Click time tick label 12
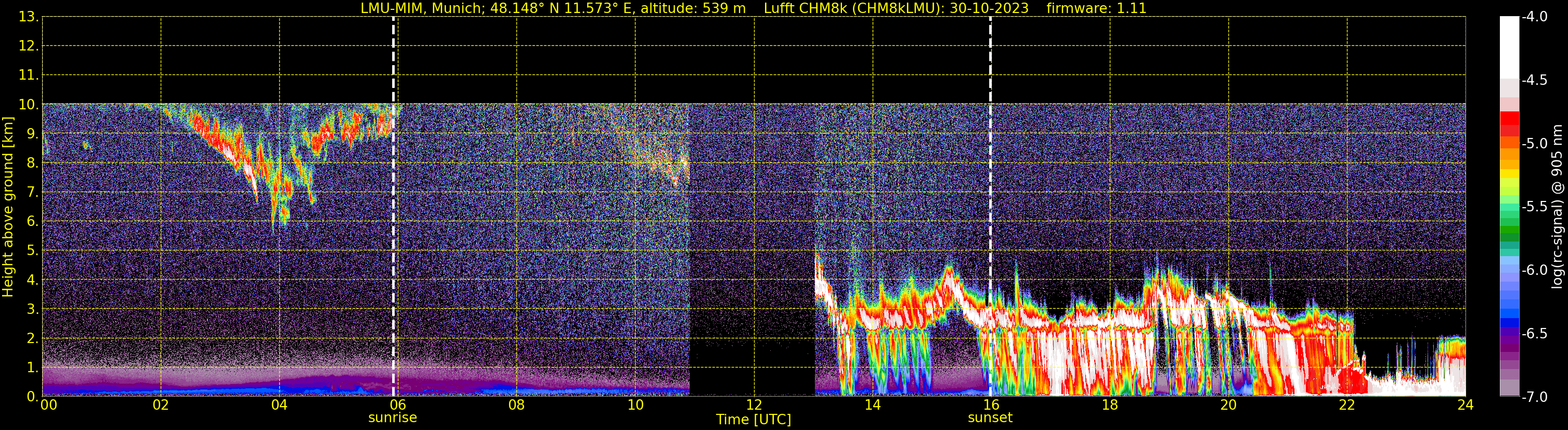This screenshot has width=1568, height=430. (754, 405)
